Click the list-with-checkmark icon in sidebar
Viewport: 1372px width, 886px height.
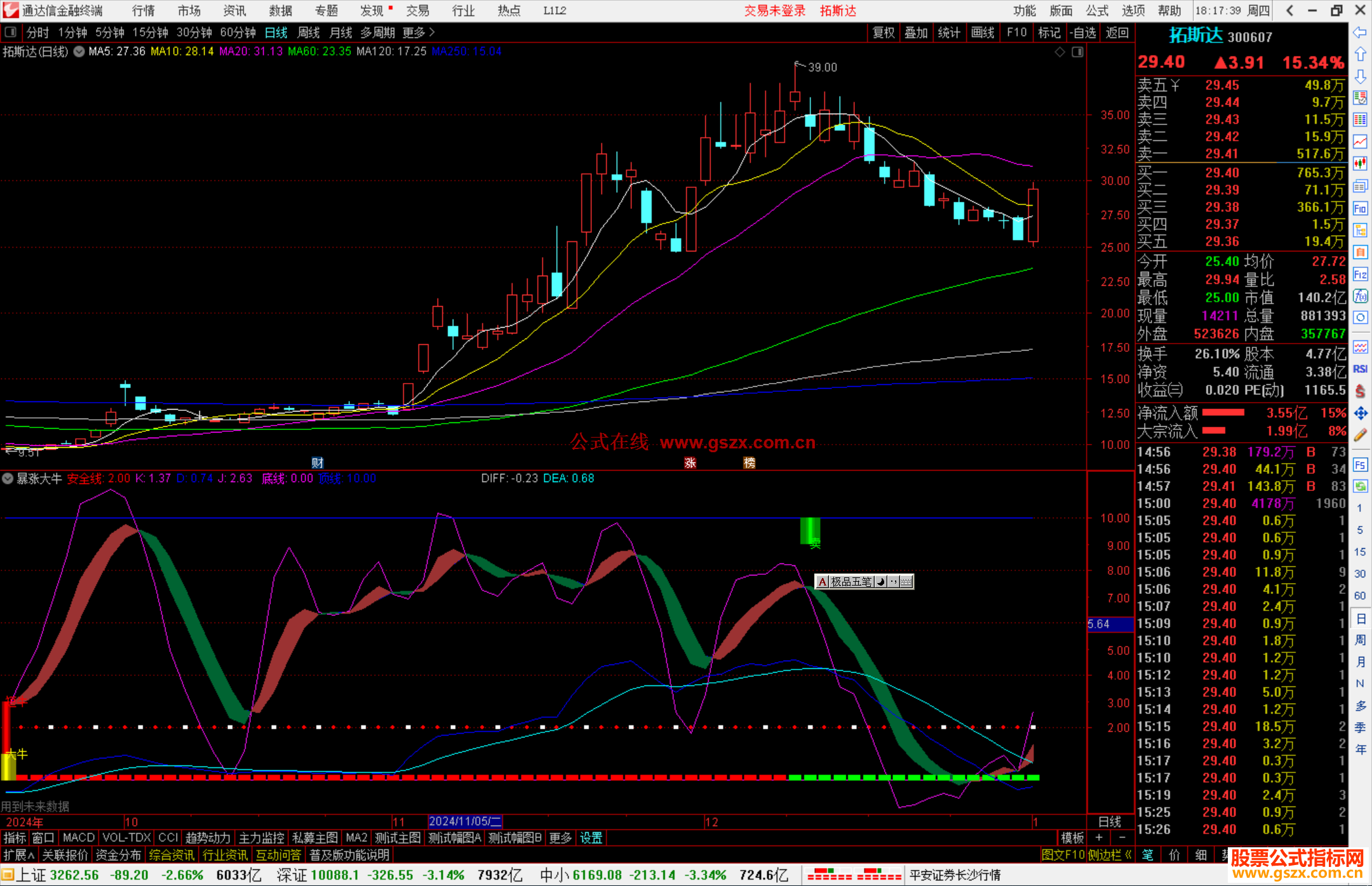[1360, 98]
